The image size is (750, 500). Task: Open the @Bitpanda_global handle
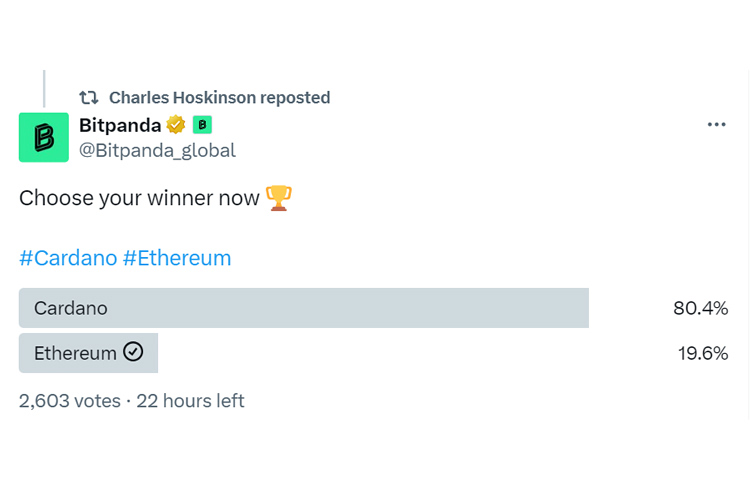coord(157,151)
